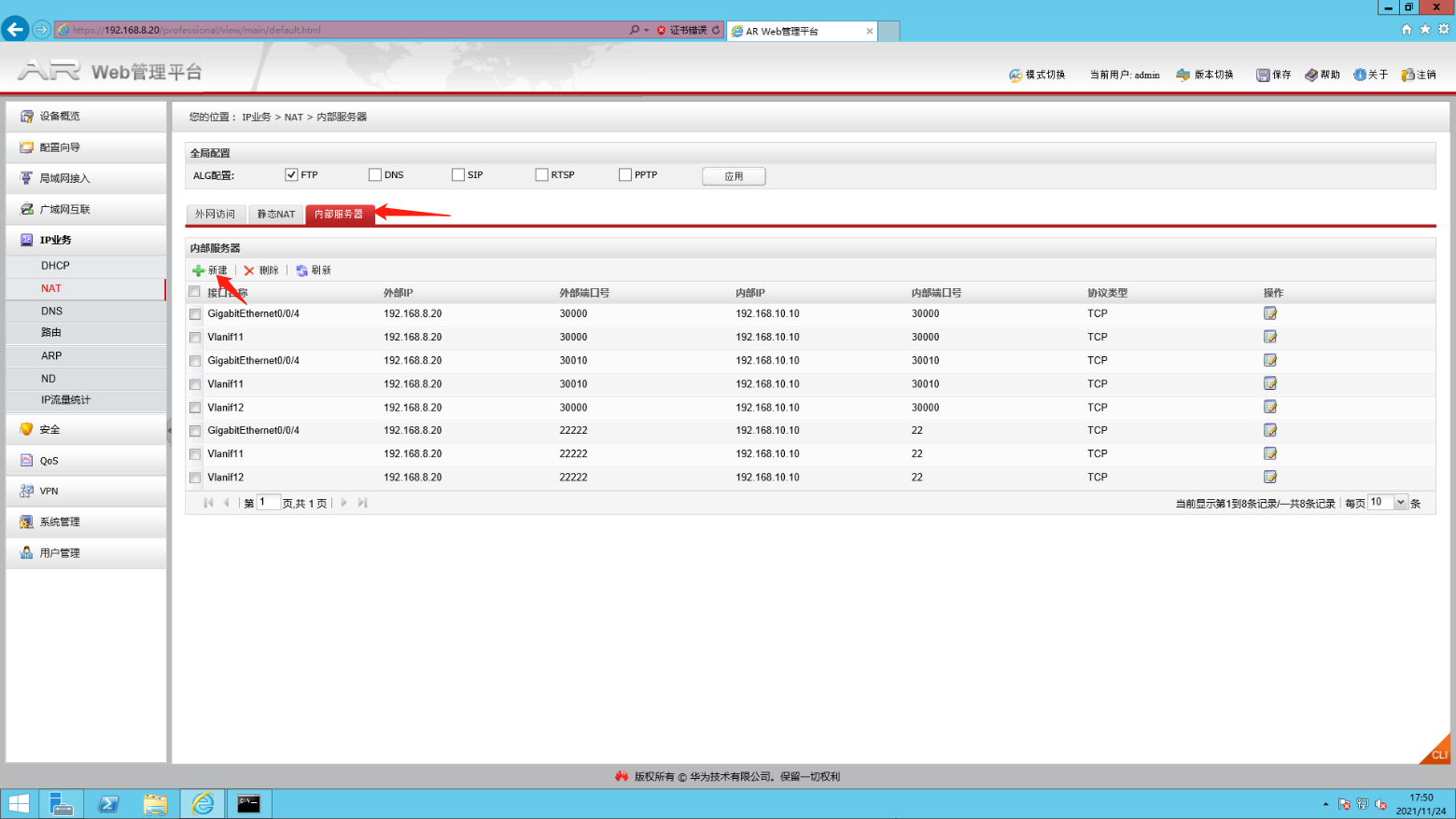
Task: Collapse the sidebar using the splitter handle
Action: point(169,431)
